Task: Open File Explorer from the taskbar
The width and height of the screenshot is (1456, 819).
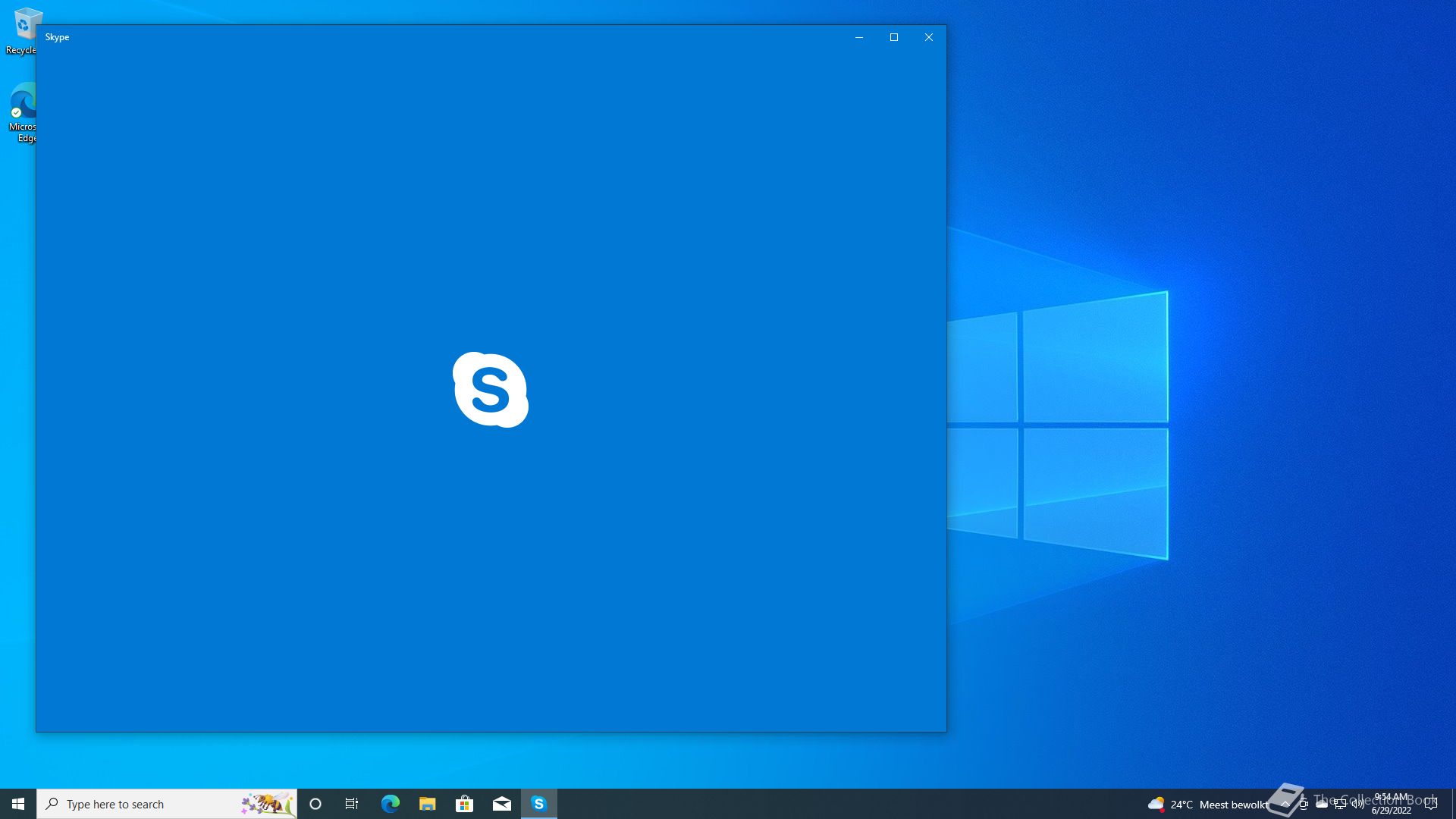Action: pos(427,804)
